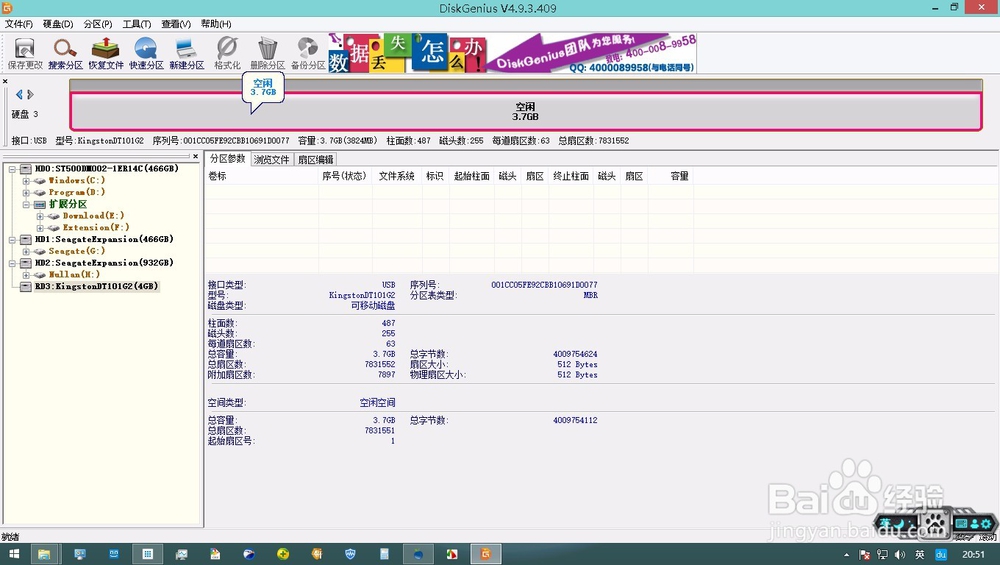Select Download(E:) partition in tree
The image size is (1000, 565).
pyautogui.click(x=93, y=216)
